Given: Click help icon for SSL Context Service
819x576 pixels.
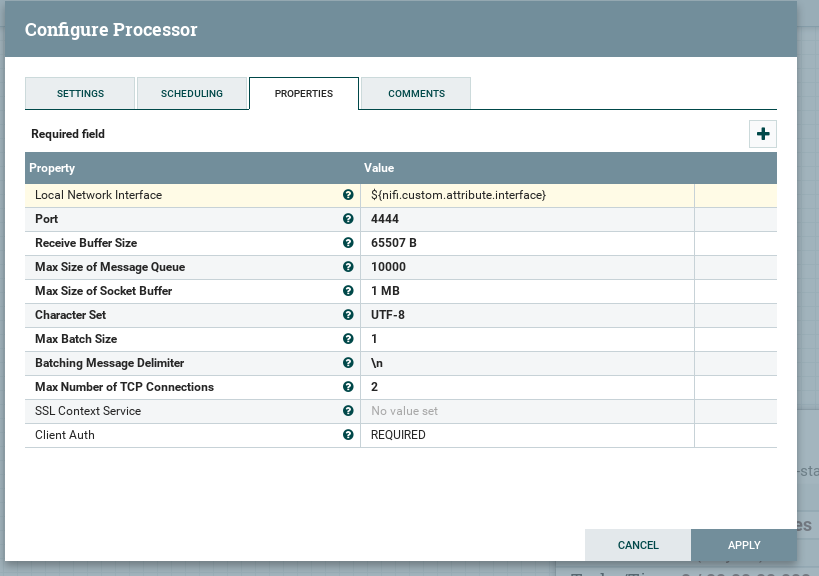Looking at the screenshot, I should click(x=348, y=411).
